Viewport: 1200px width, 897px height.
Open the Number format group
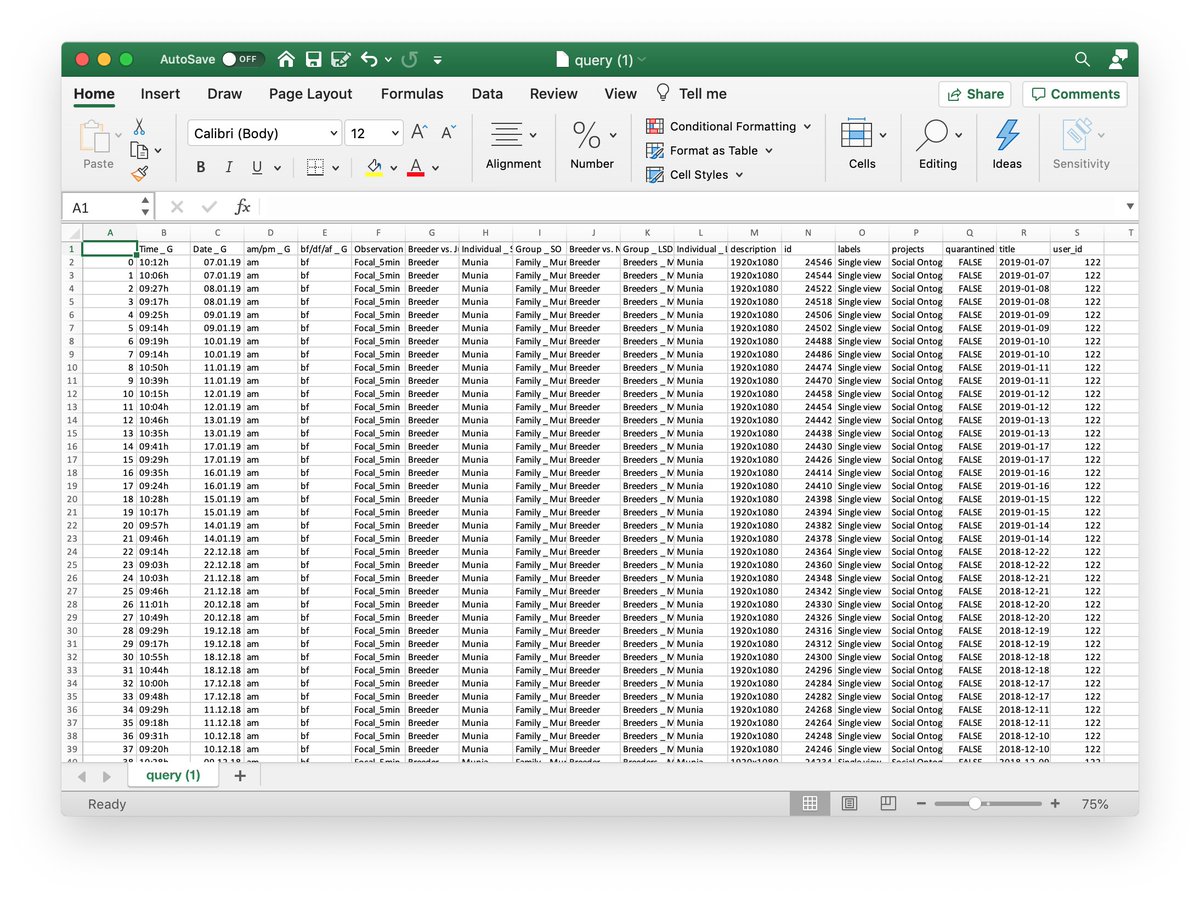point(592,146)
